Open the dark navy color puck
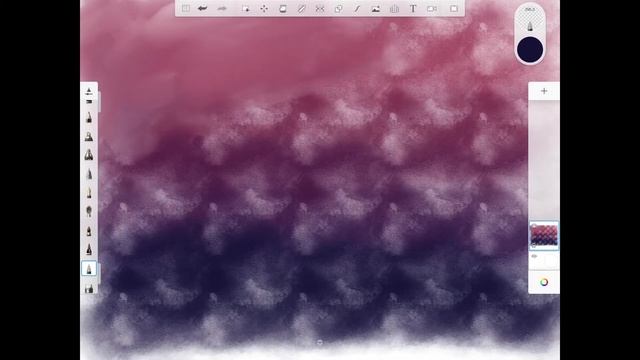 point(530,49)
